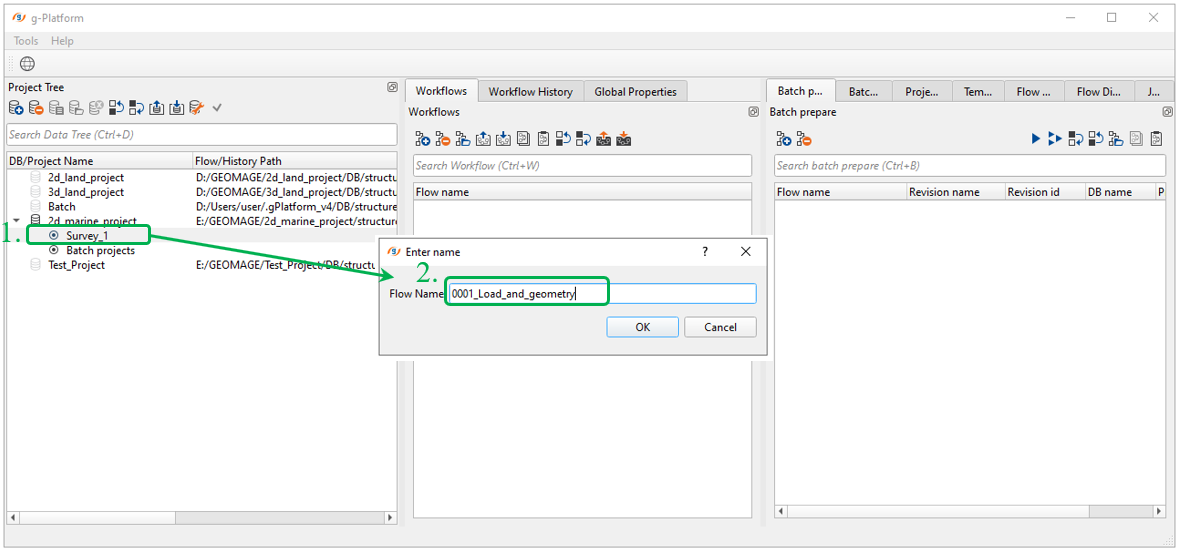Select the Batch projects radio item

pos(55,250)
